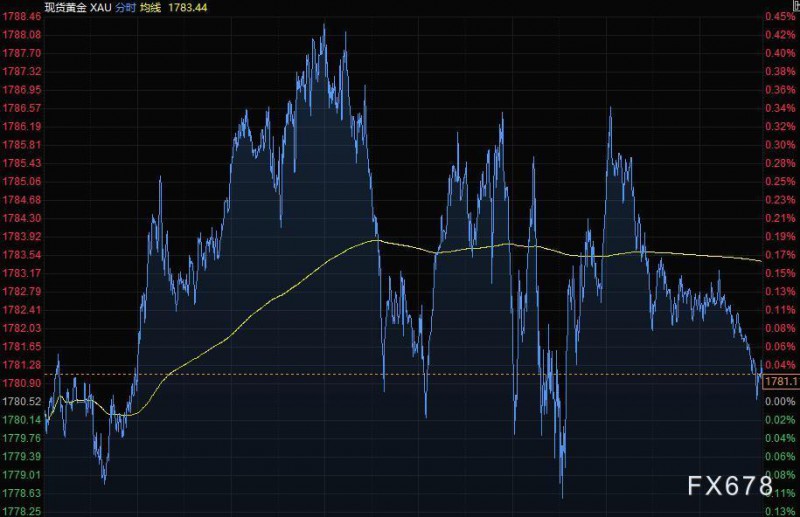Click the percent label 0.40%
Screen dimensions: 800x517
point(780,53)
